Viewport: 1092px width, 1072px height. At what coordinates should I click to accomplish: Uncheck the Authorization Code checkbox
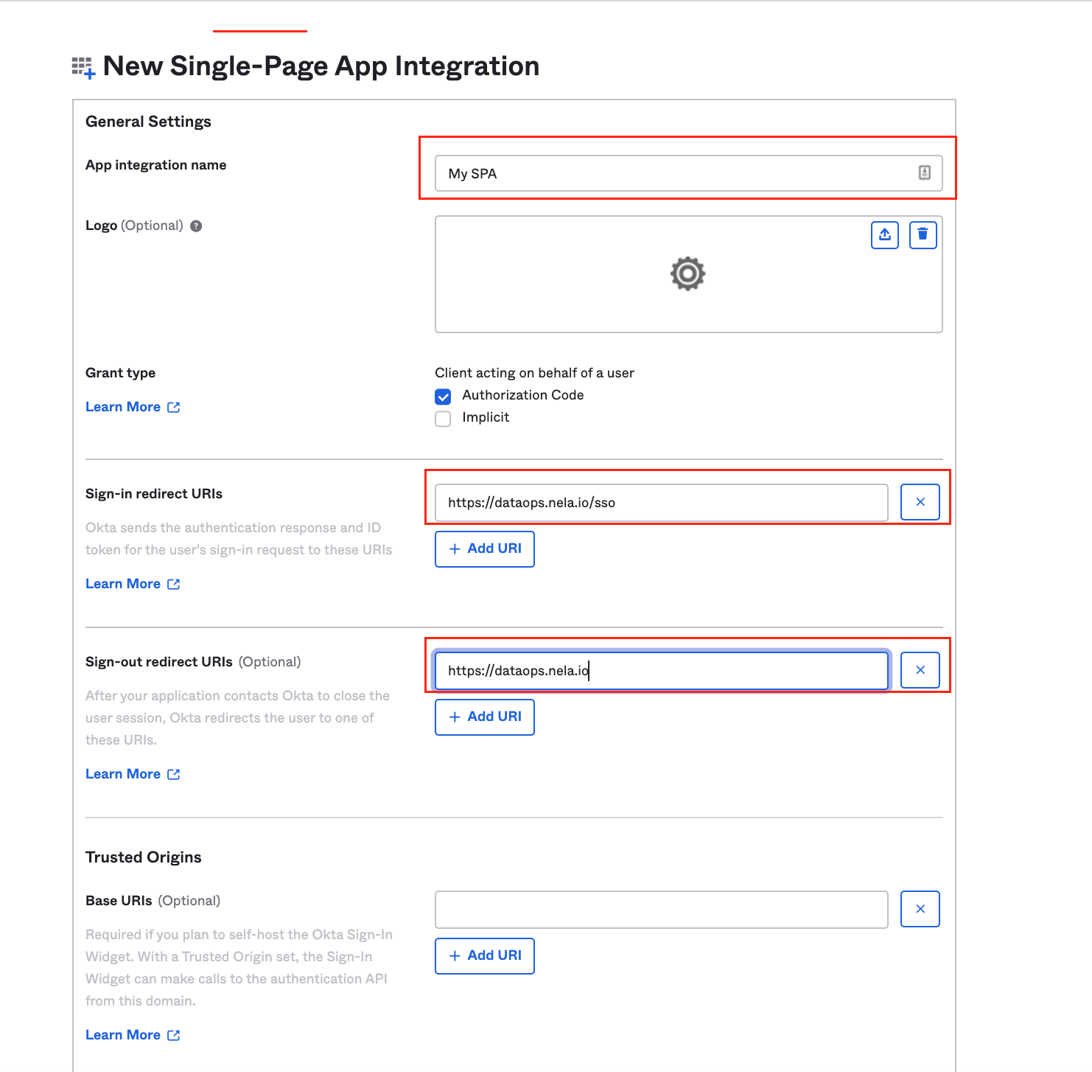tap(443, 396)
